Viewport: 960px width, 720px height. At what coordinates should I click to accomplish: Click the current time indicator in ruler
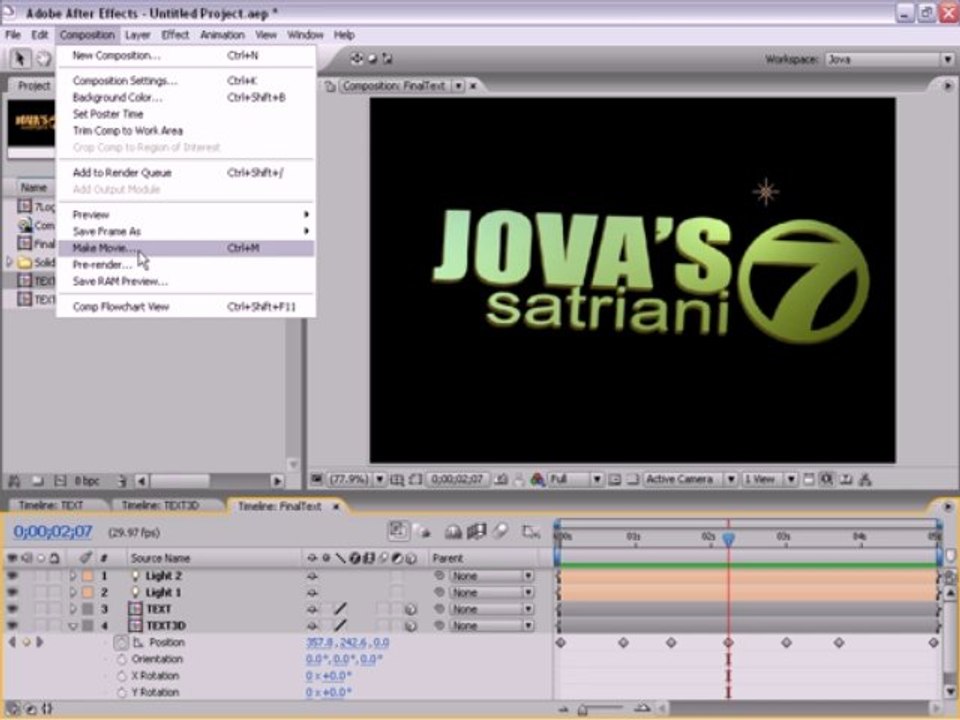pos(728,539)
